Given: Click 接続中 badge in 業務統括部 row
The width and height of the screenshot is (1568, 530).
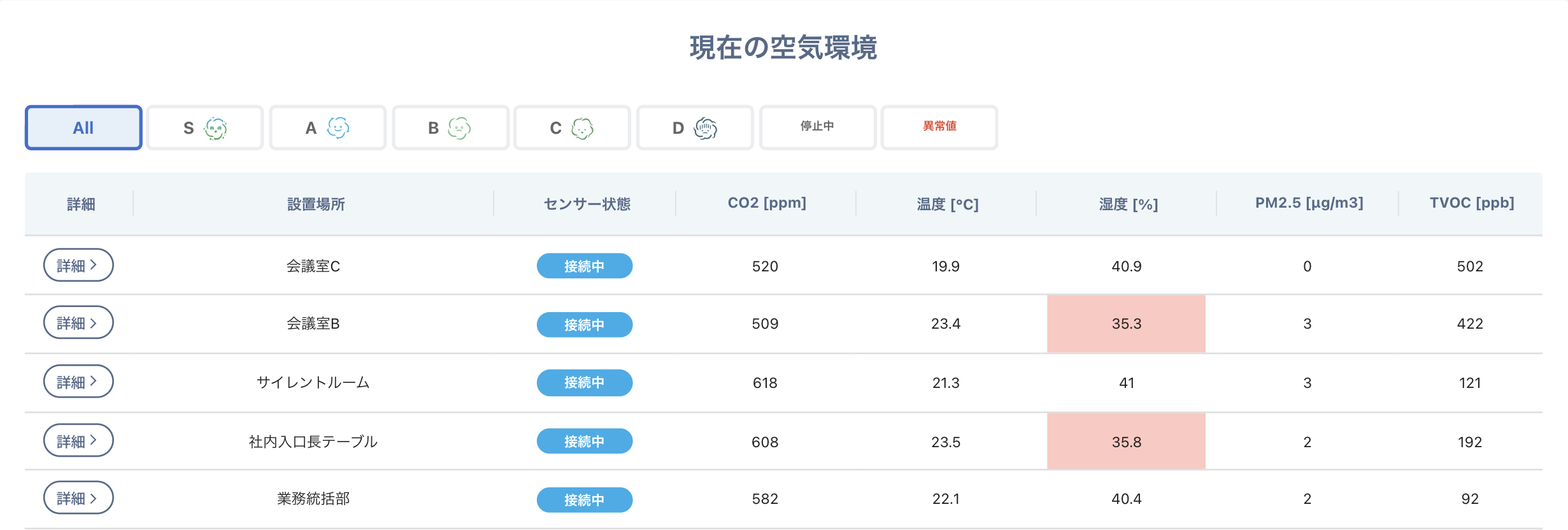Looking at the screenshot, I should click(x=584, y=500).
